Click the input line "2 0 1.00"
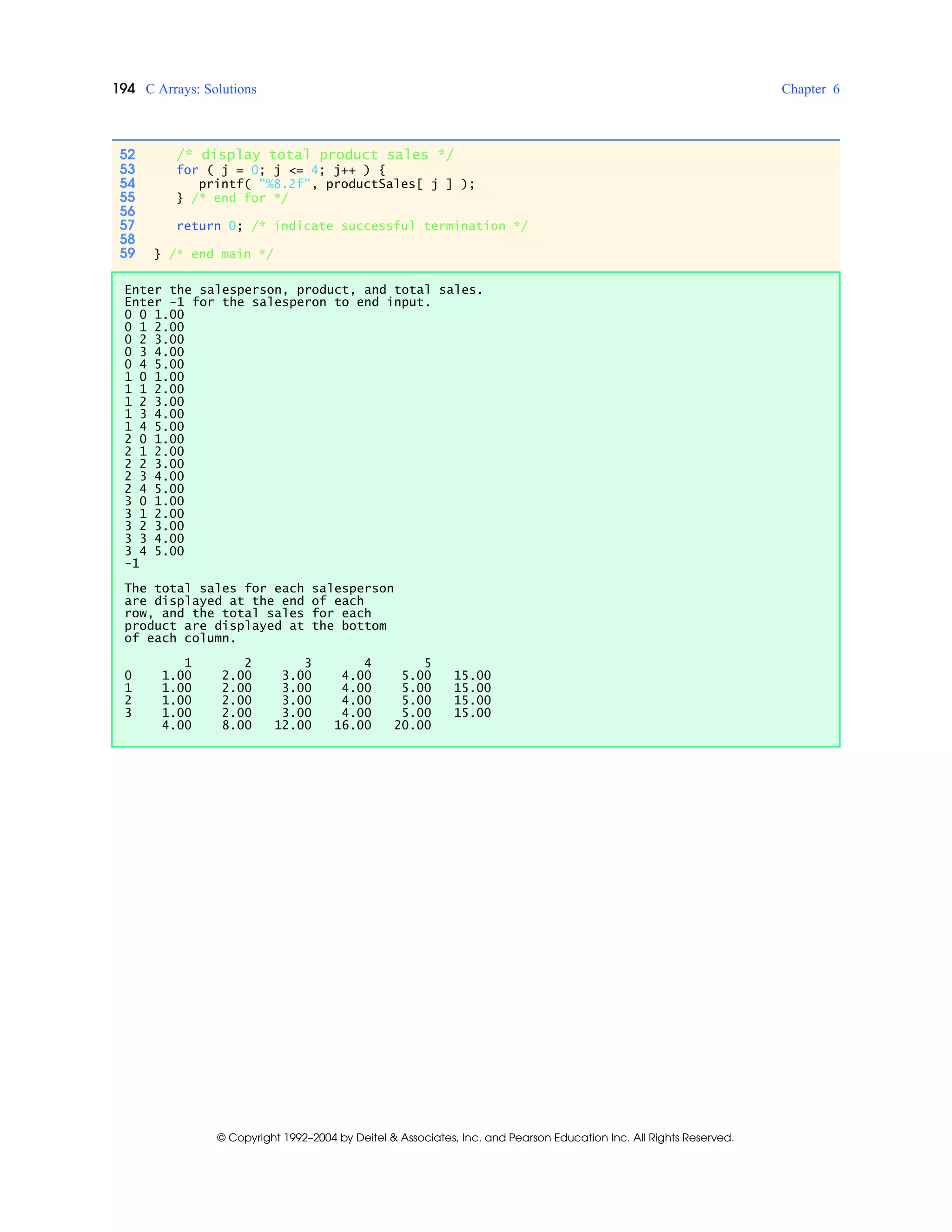The height and width of the screenshot is (1232, 952). 154,439
